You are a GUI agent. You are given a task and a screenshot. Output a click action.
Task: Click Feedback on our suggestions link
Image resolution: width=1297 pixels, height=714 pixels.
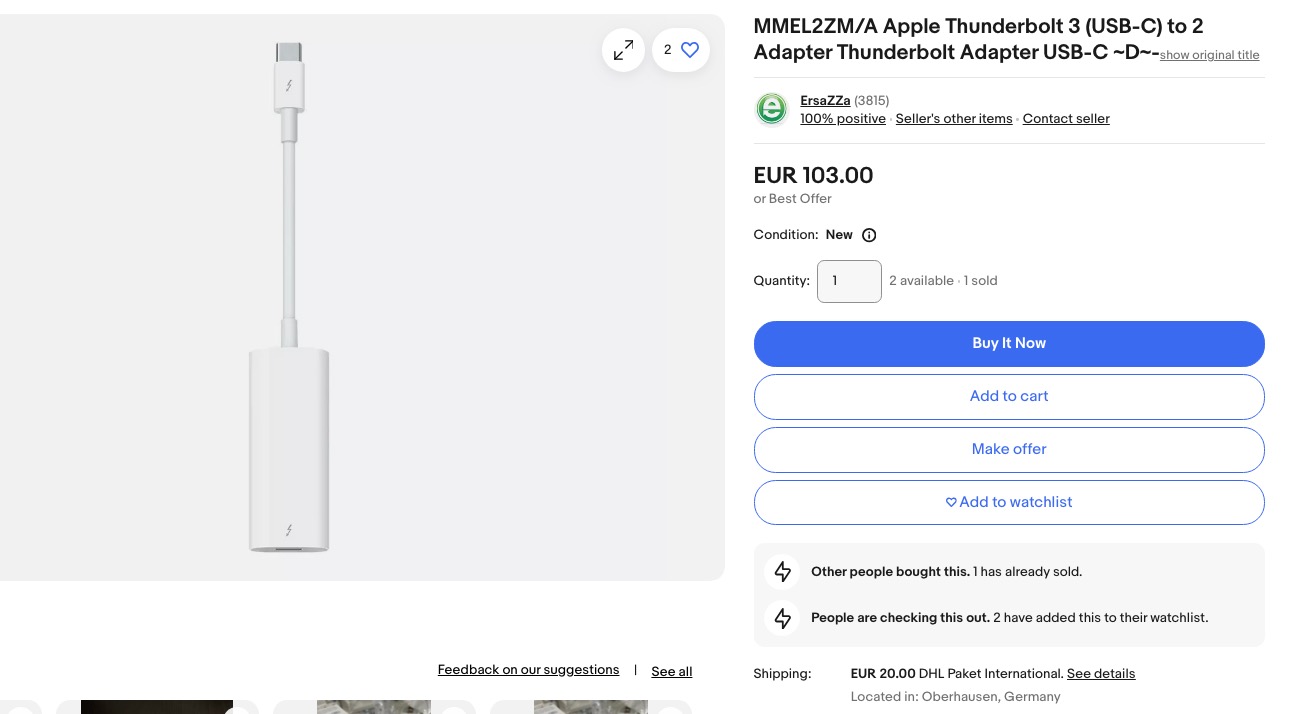(x=528, y=670)
